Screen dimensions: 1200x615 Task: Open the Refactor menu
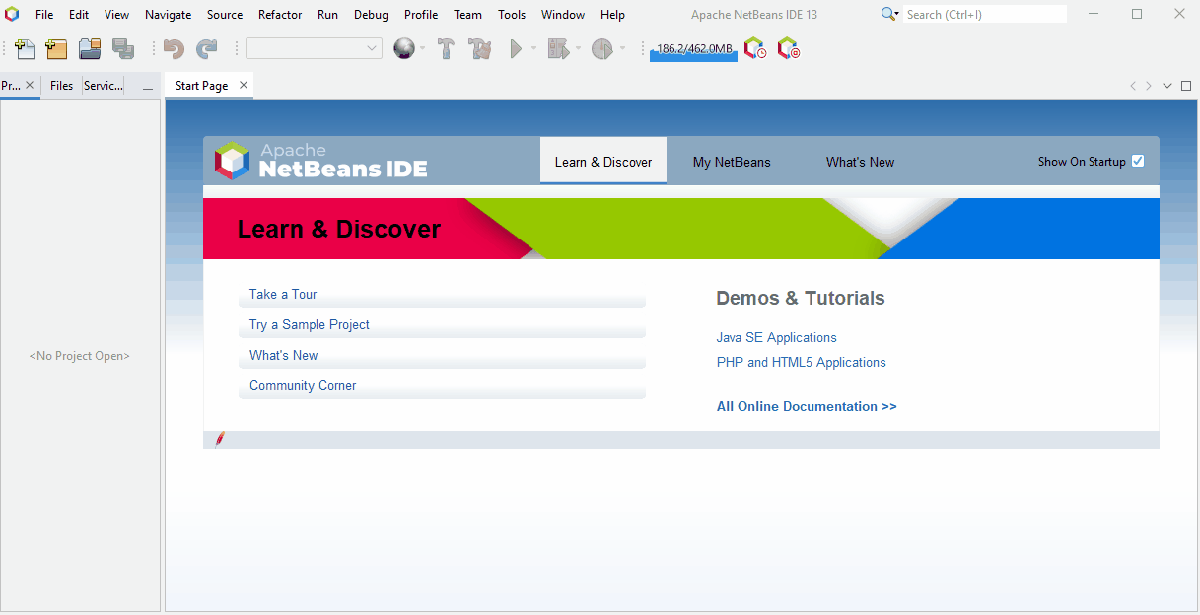pos(280,15)
